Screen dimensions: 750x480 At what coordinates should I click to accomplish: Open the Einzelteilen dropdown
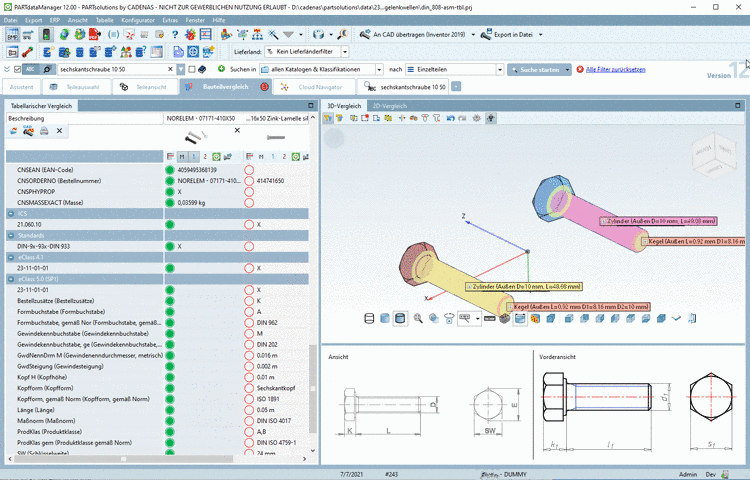pyautogui.click(x=500, y=69)
